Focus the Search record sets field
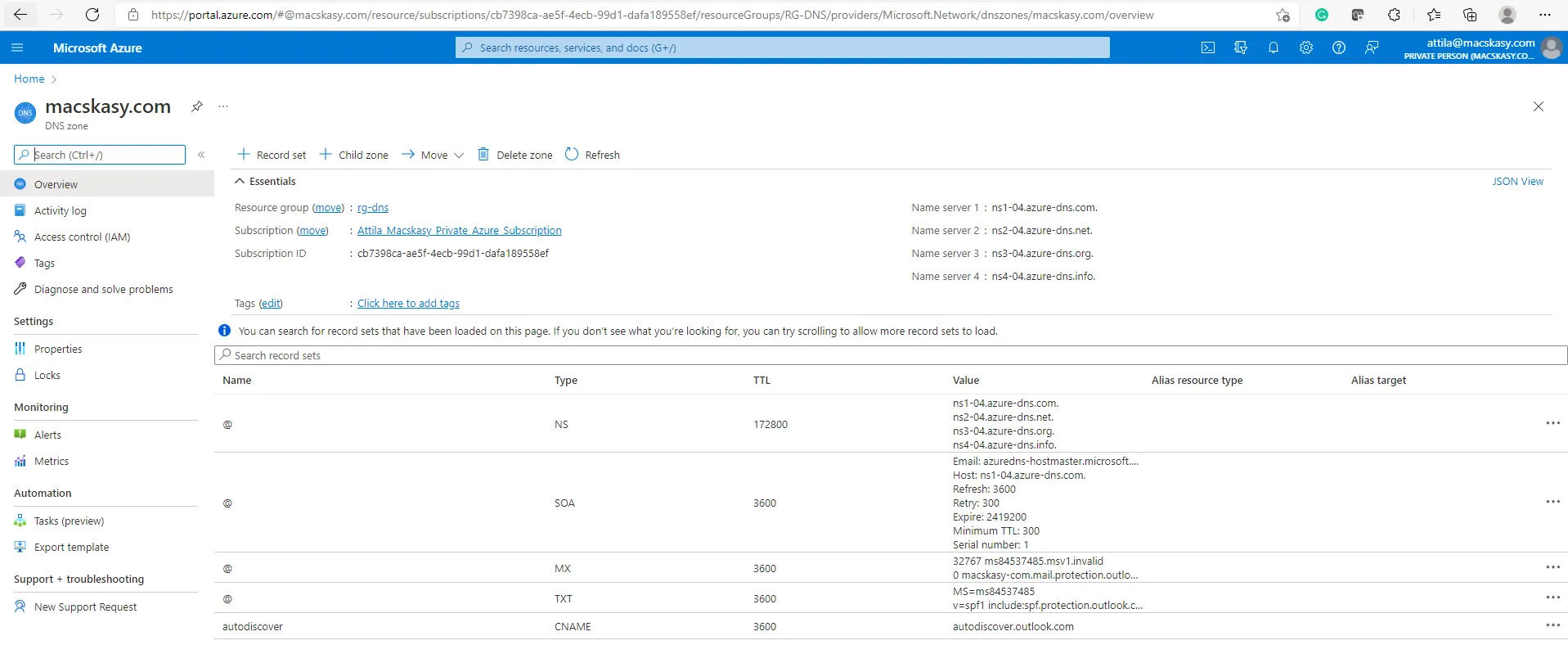 (x=891, y=355)
